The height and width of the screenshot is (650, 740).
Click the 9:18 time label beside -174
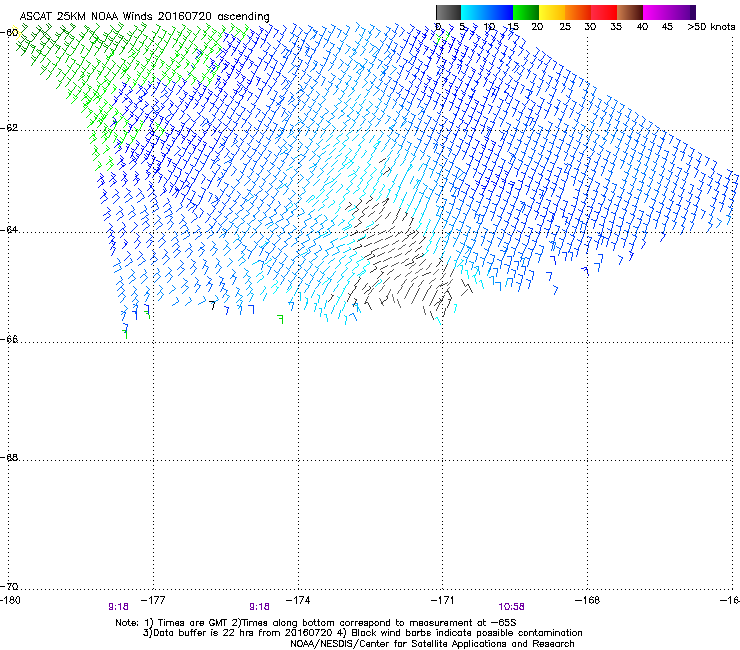260,607
